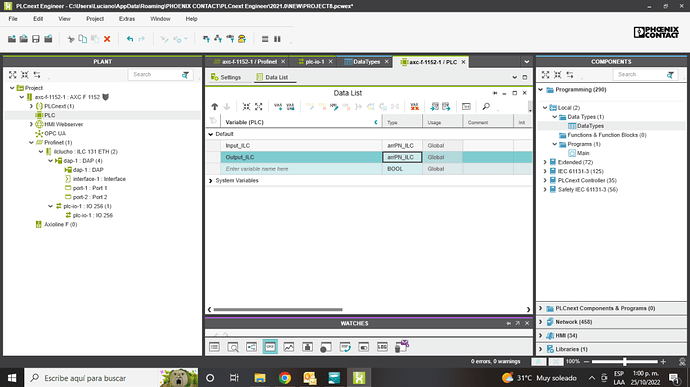This screenshot has width=690, height=387.
Task: Switch to axc-f-1152-1 / Profinet tab
Action: 246,62
